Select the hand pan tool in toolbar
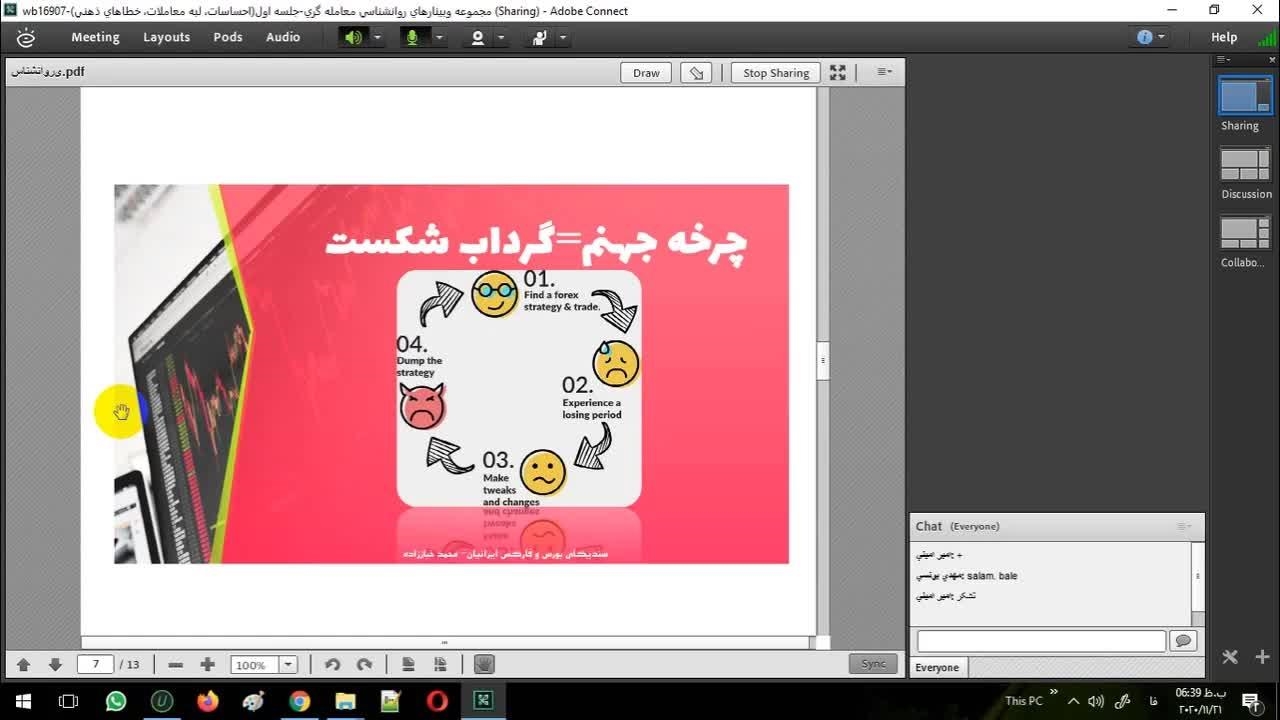 click(484, 665)
